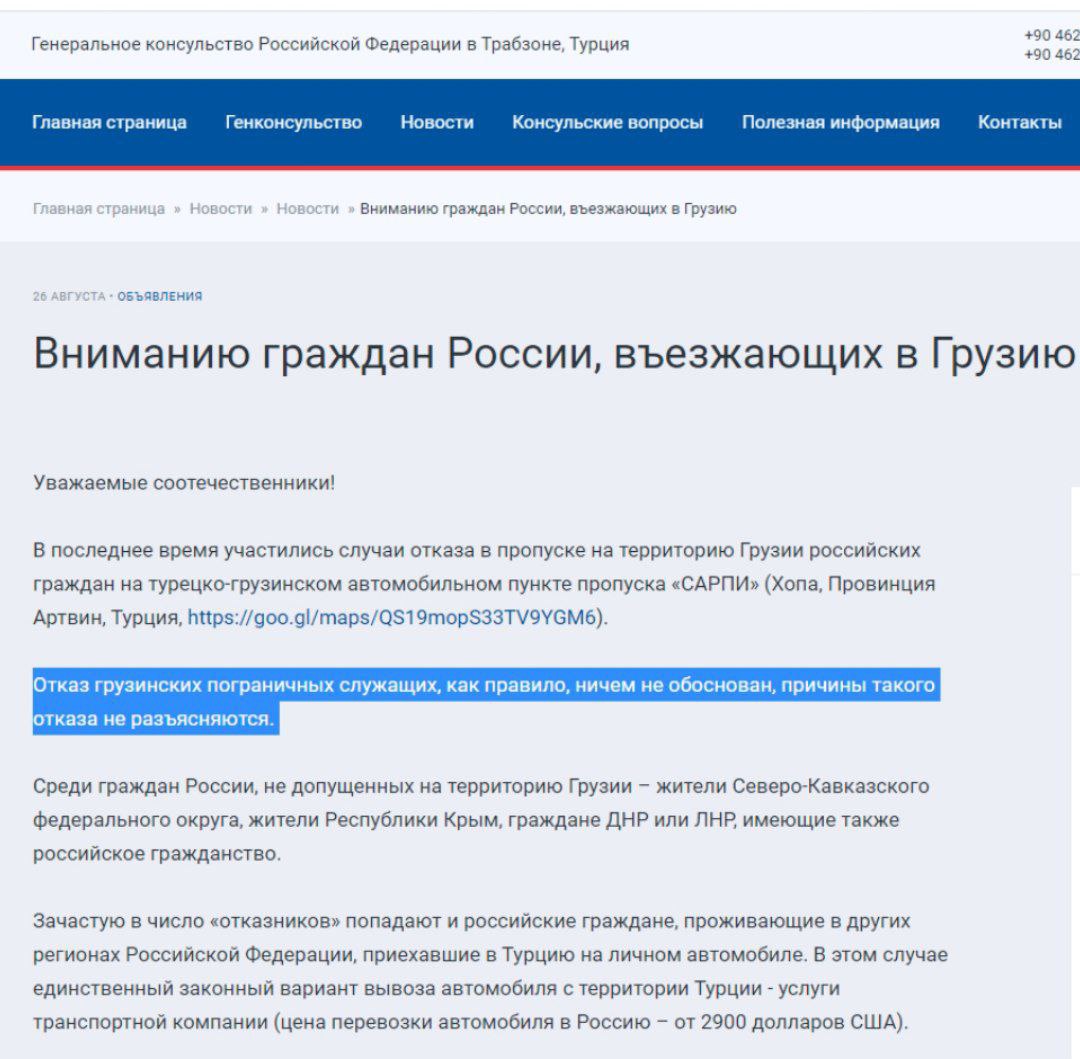Click the second Новости breadcrumb link
Image resolution: width=1080 pixels, height=1059 pixels.
[x=307, y=209]
